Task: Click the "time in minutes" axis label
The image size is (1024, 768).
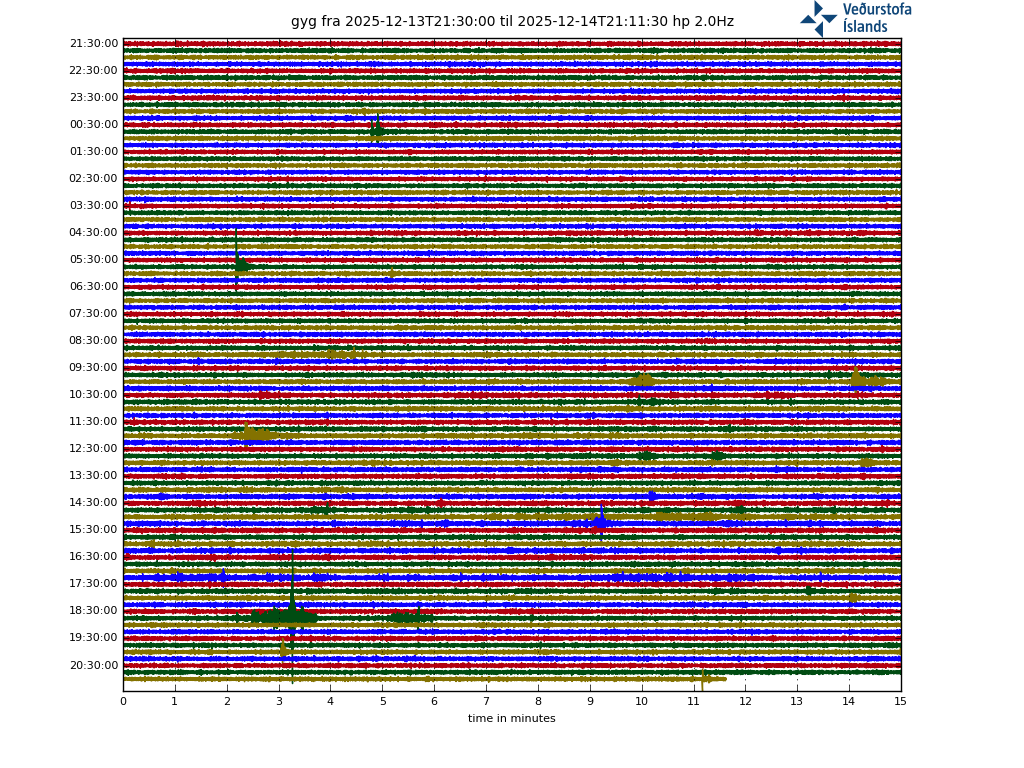Action: point(511,718)
